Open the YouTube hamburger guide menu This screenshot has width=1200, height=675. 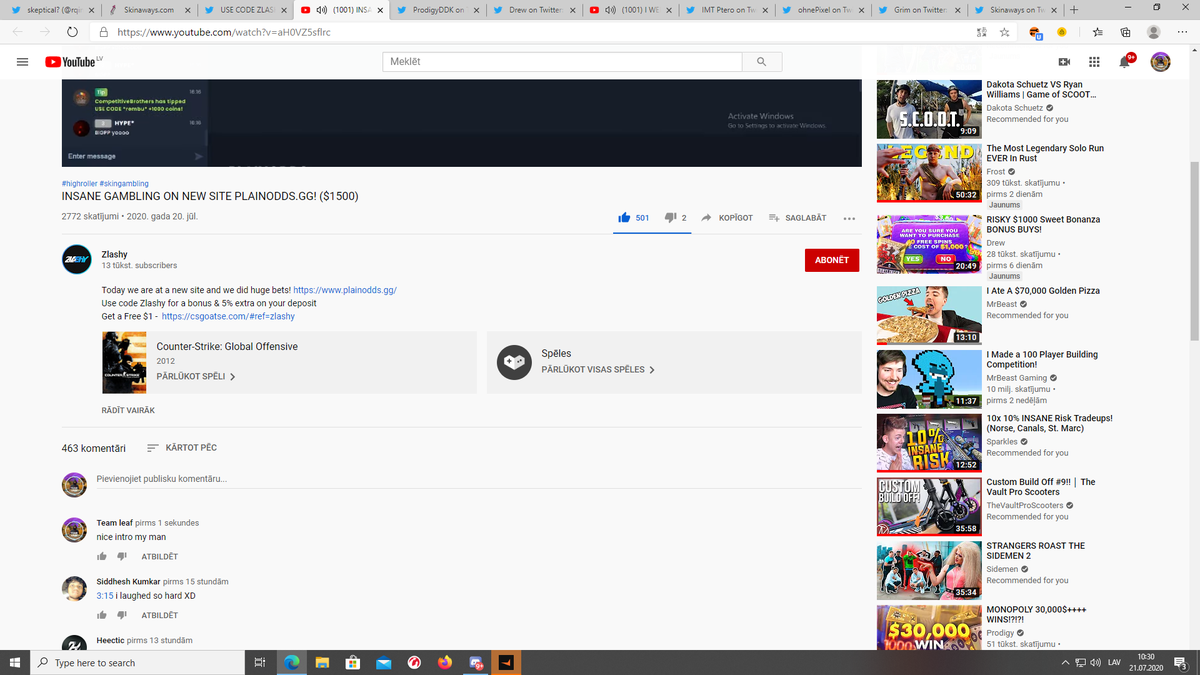point(22,62)
